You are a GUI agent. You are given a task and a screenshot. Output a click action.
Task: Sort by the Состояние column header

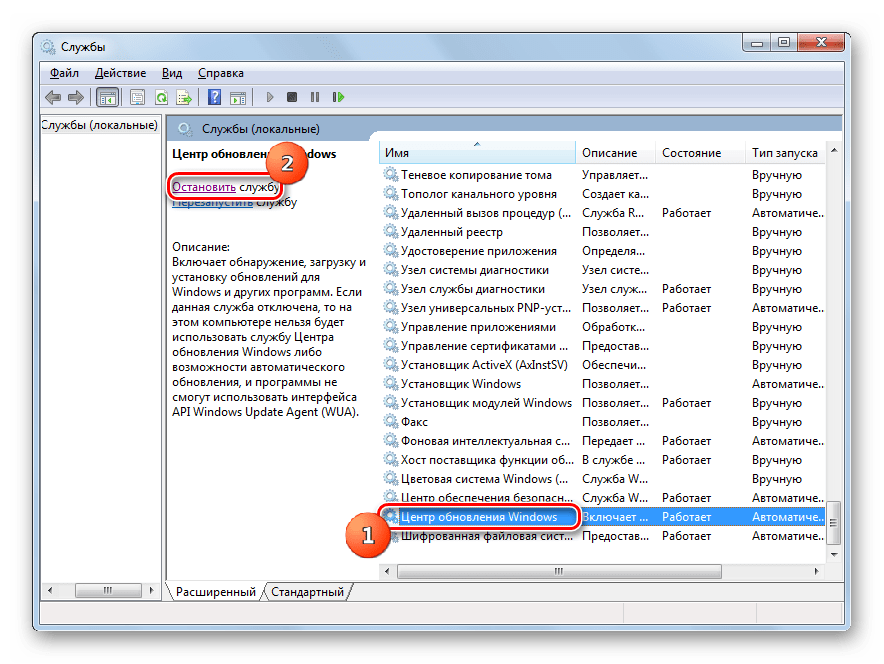pos(690,153)
